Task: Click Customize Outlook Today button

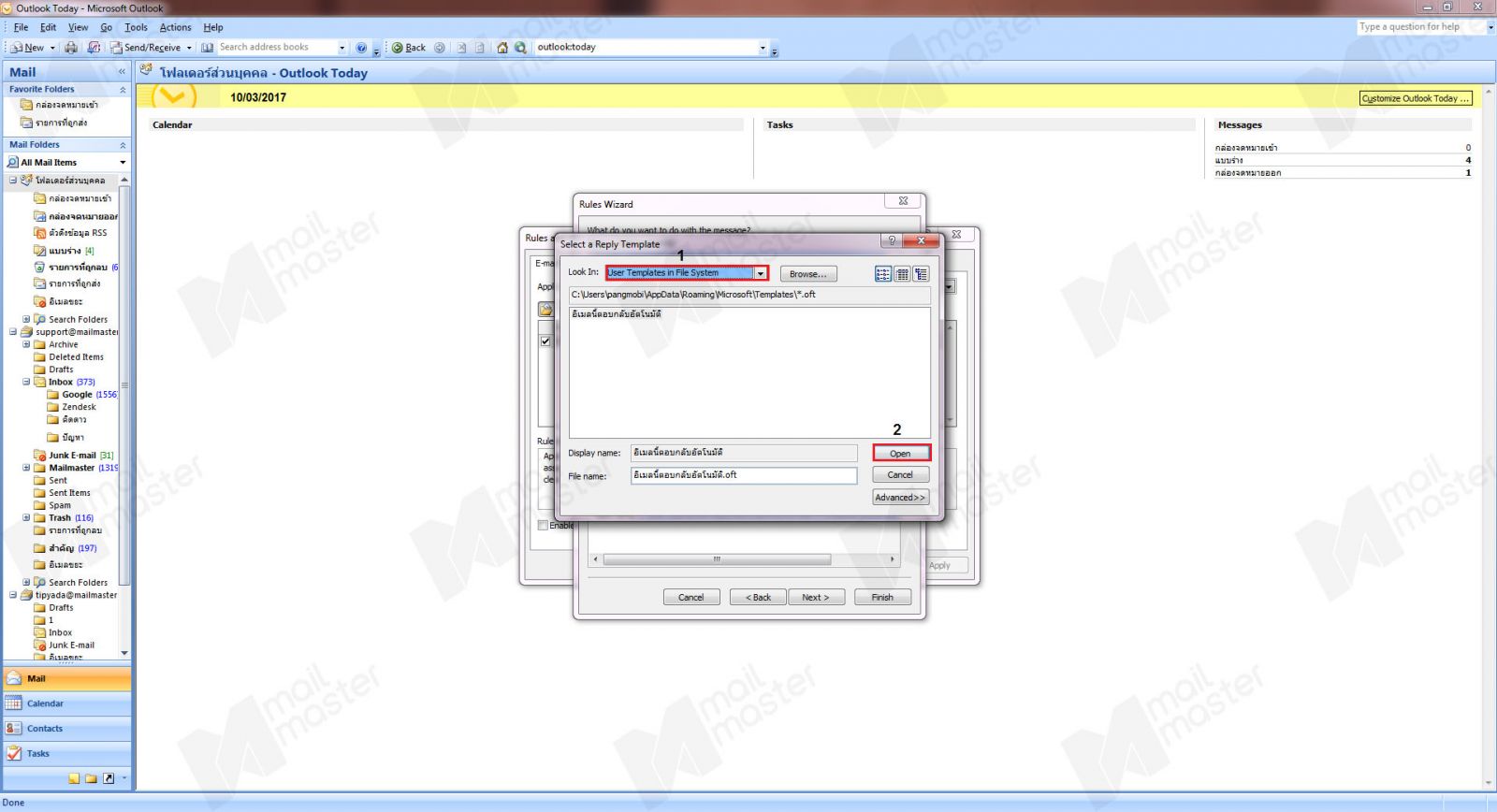Action: 1416,98
